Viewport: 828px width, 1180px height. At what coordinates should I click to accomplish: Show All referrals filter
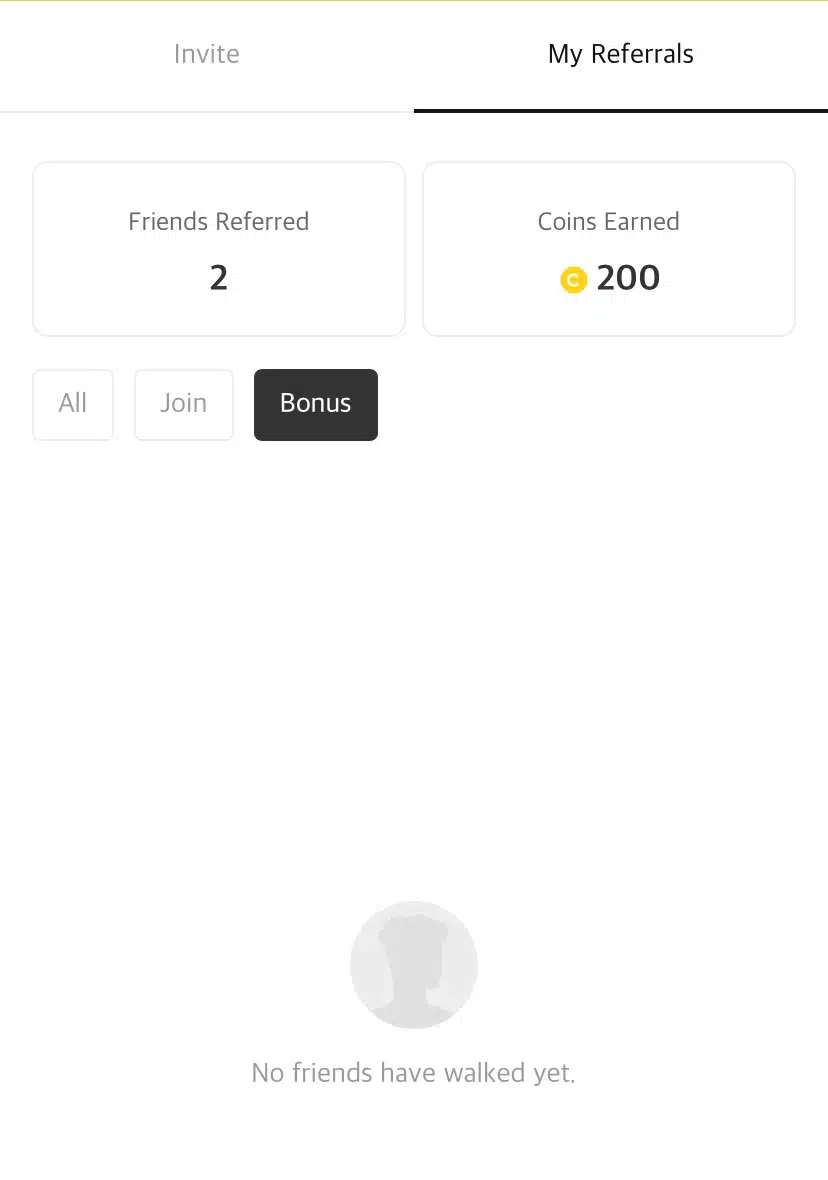tap(73, 404)
